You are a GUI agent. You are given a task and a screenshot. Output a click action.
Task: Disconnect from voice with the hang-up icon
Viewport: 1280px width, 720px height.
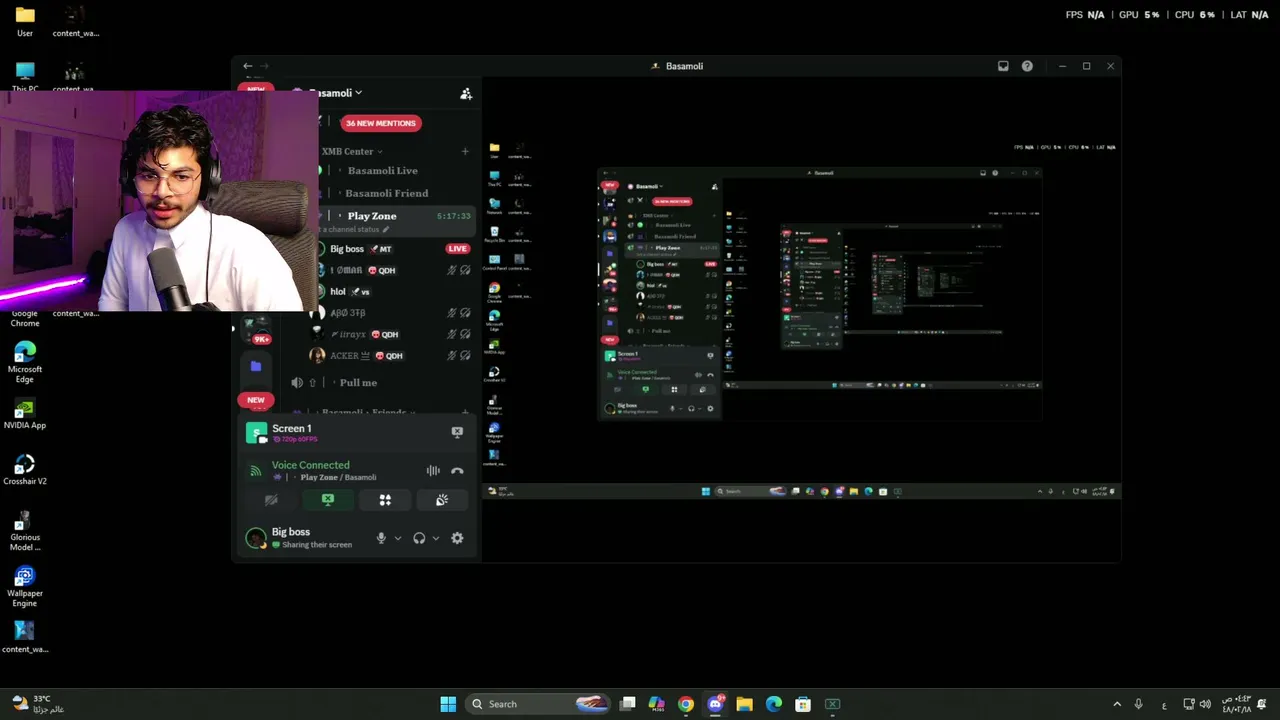457,470
